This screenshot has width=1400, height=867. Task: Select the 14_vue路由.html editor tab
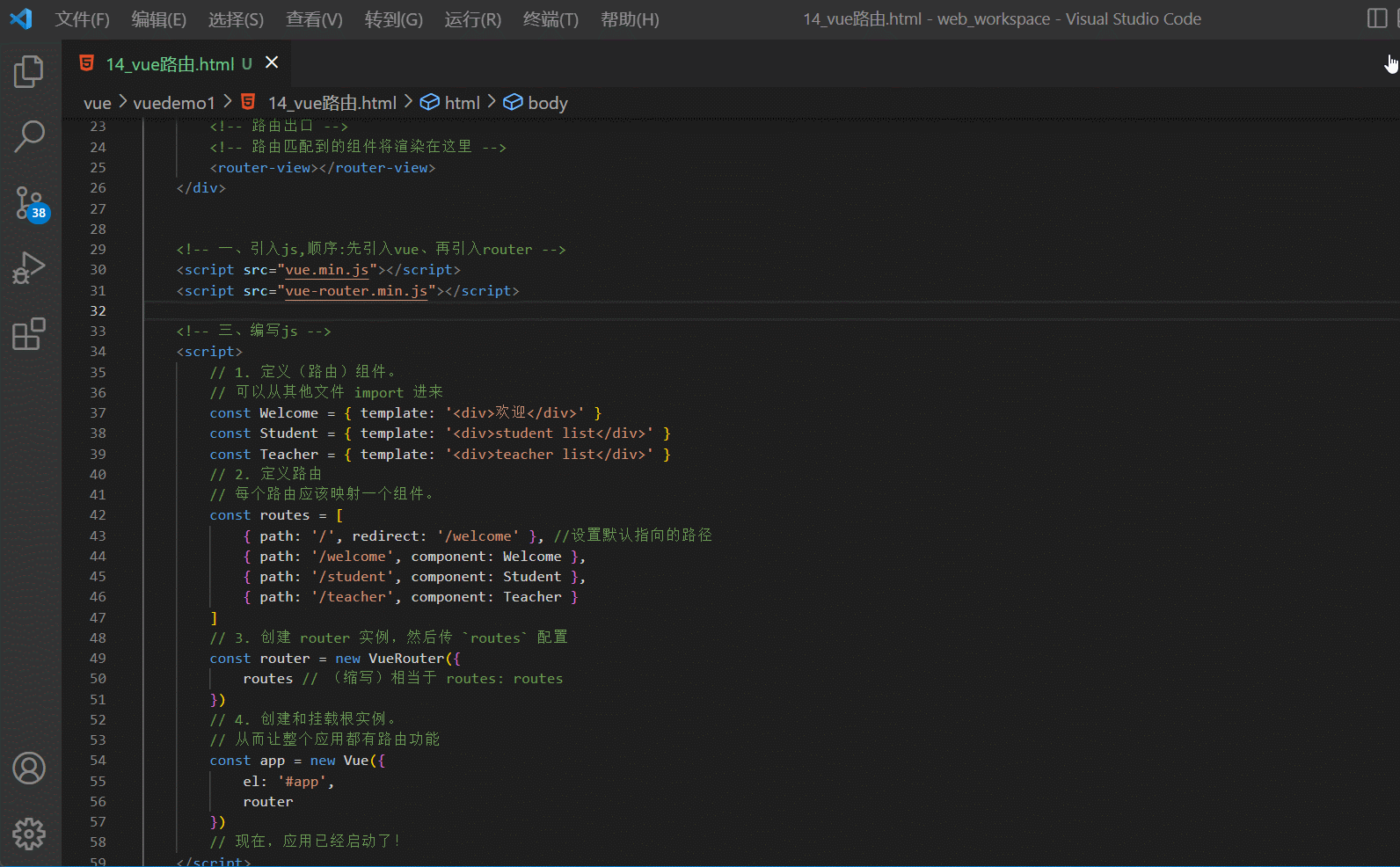pyautogui.click(x=176, y=63)
